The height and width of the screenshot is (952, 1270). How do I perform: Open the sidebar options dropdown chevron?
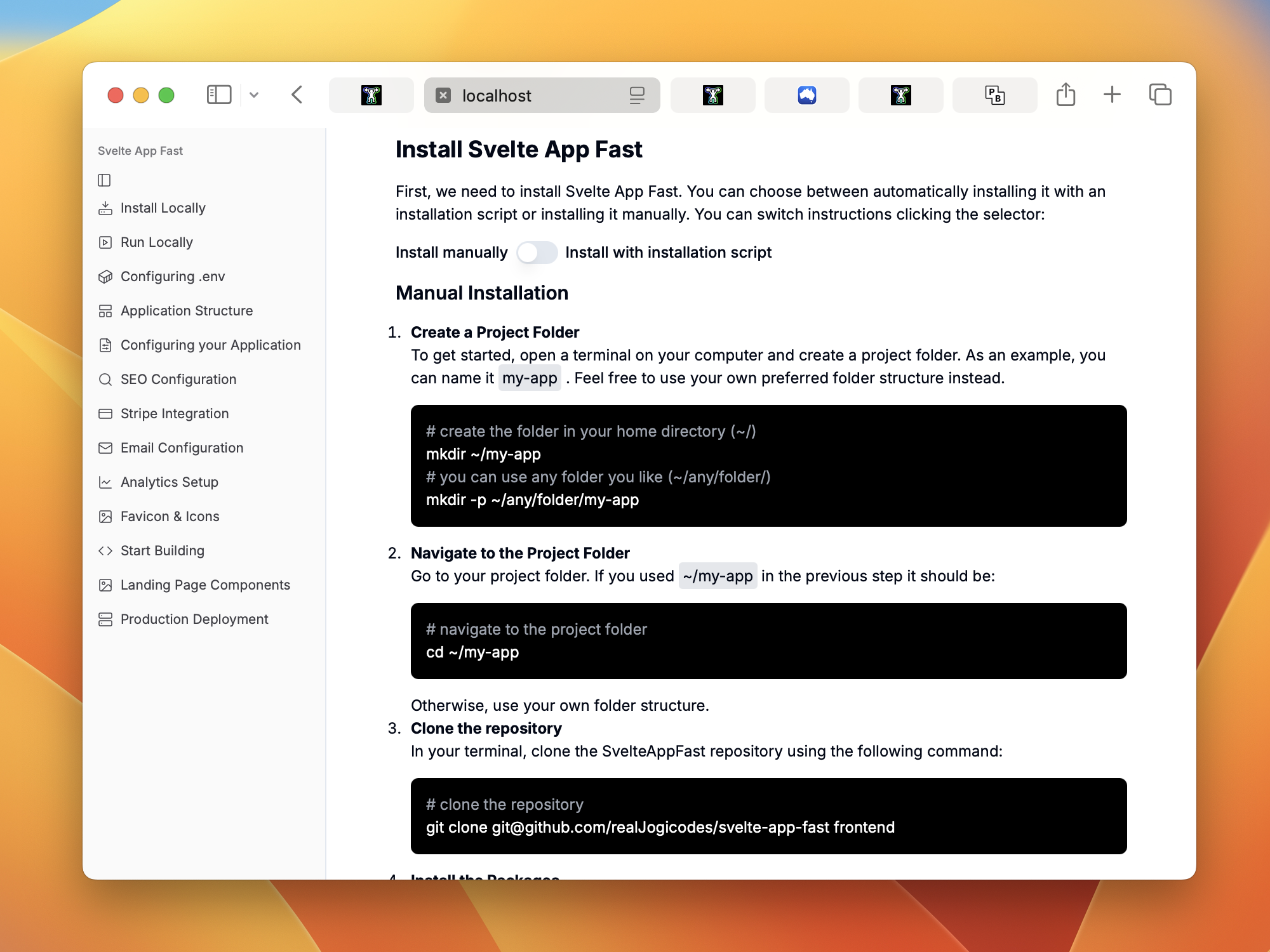coord(254,95)
